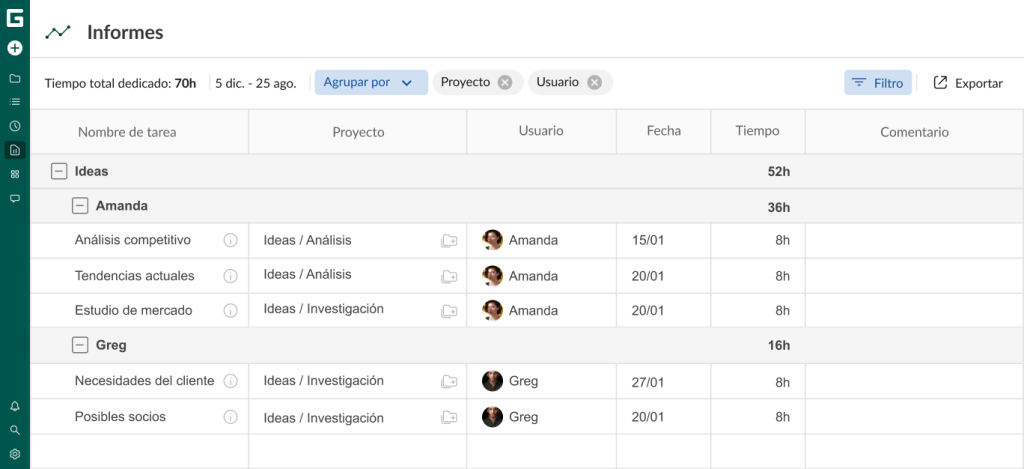The image size is (1024, 469).
Task: Open the chat comments icon in the sidebar
Action: point(14,198)
